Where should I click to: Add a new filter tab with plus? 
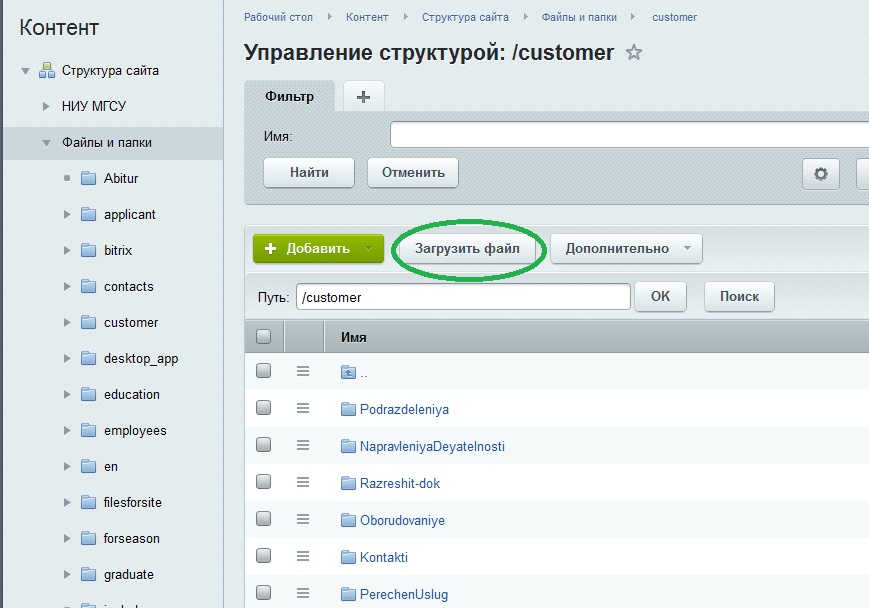coord(364,97)
